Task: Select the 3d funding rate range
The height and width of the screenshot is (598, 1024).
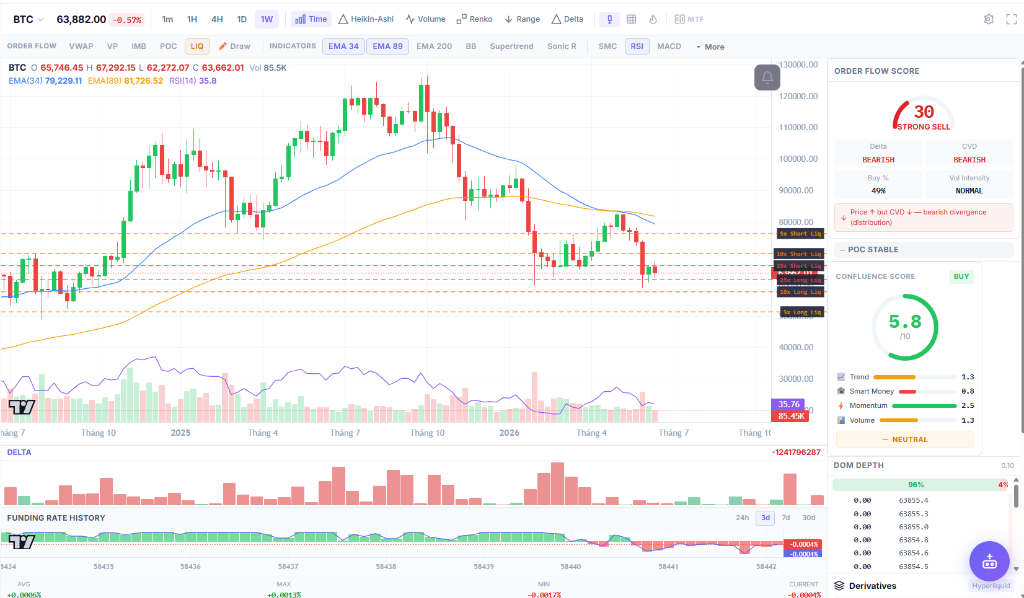Action: click(x=765, y=518)
